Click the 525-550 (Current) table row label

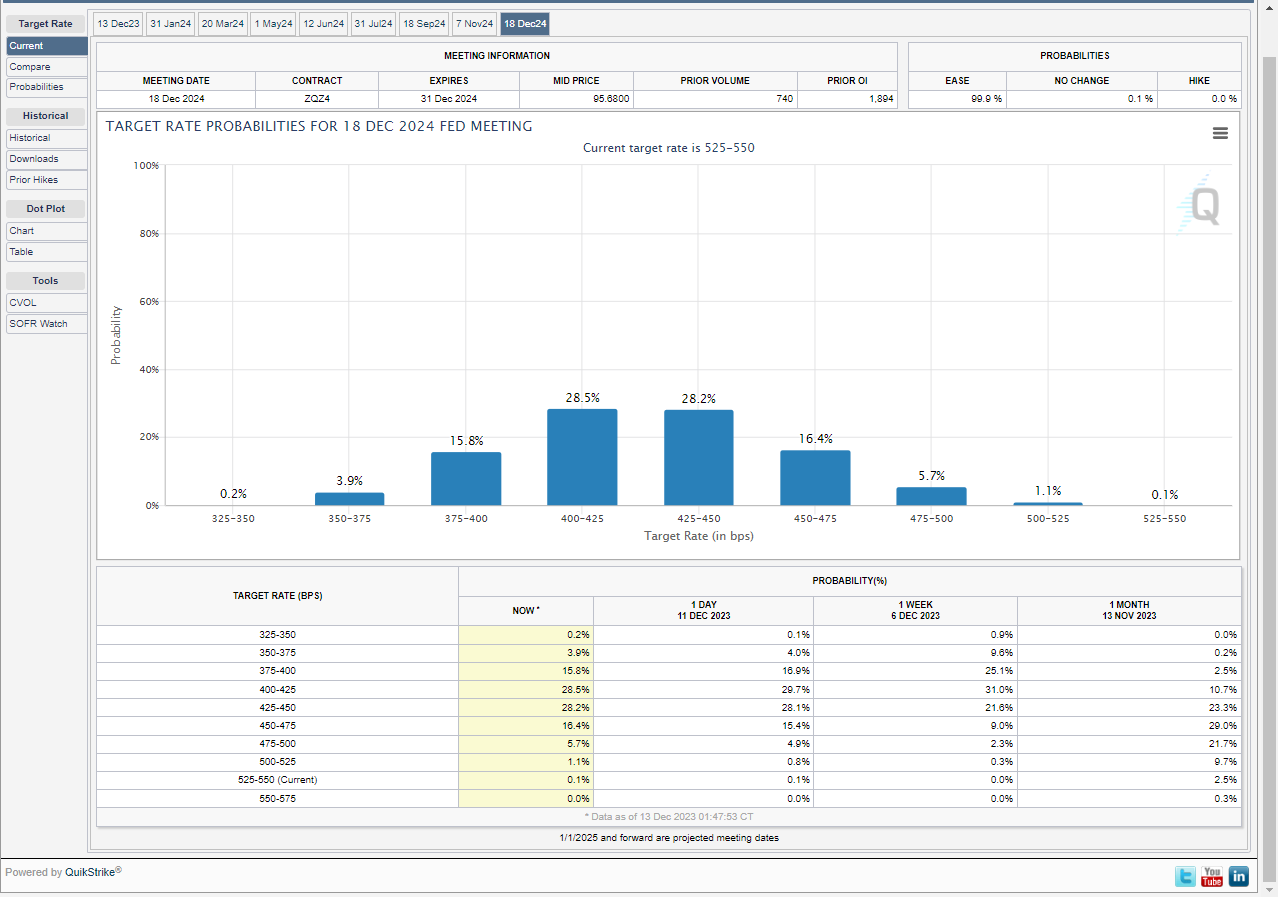277,779
